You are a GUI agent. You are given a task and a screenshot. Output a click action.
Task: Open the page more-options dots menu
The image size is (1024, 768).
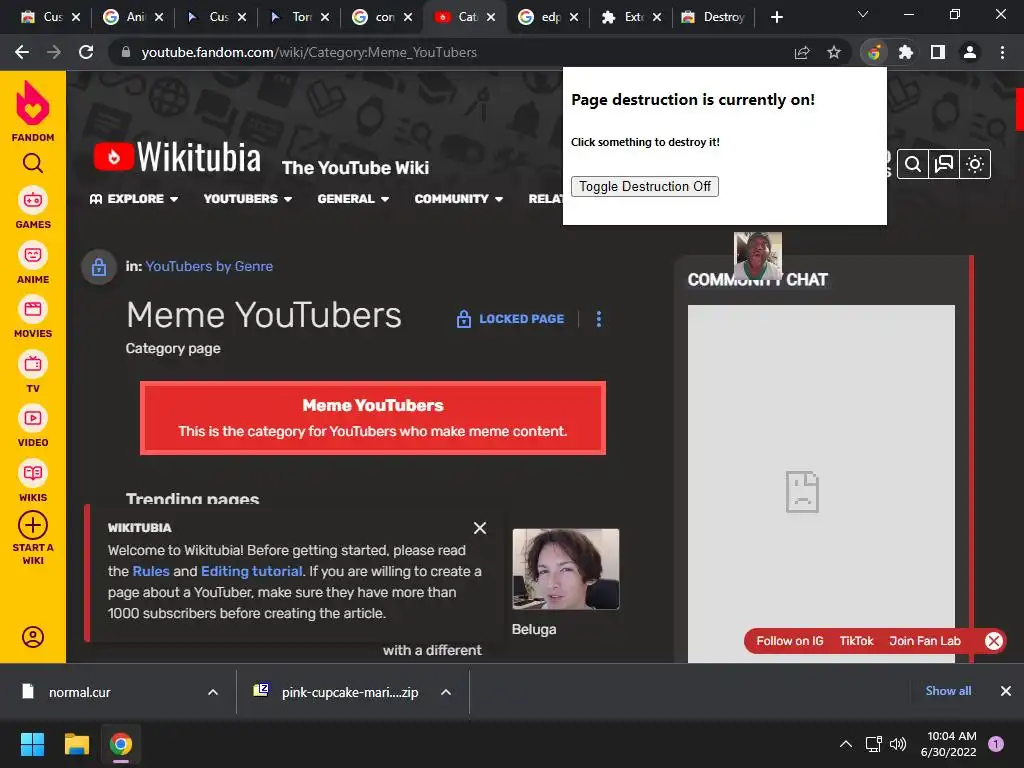tap(599, 319)
